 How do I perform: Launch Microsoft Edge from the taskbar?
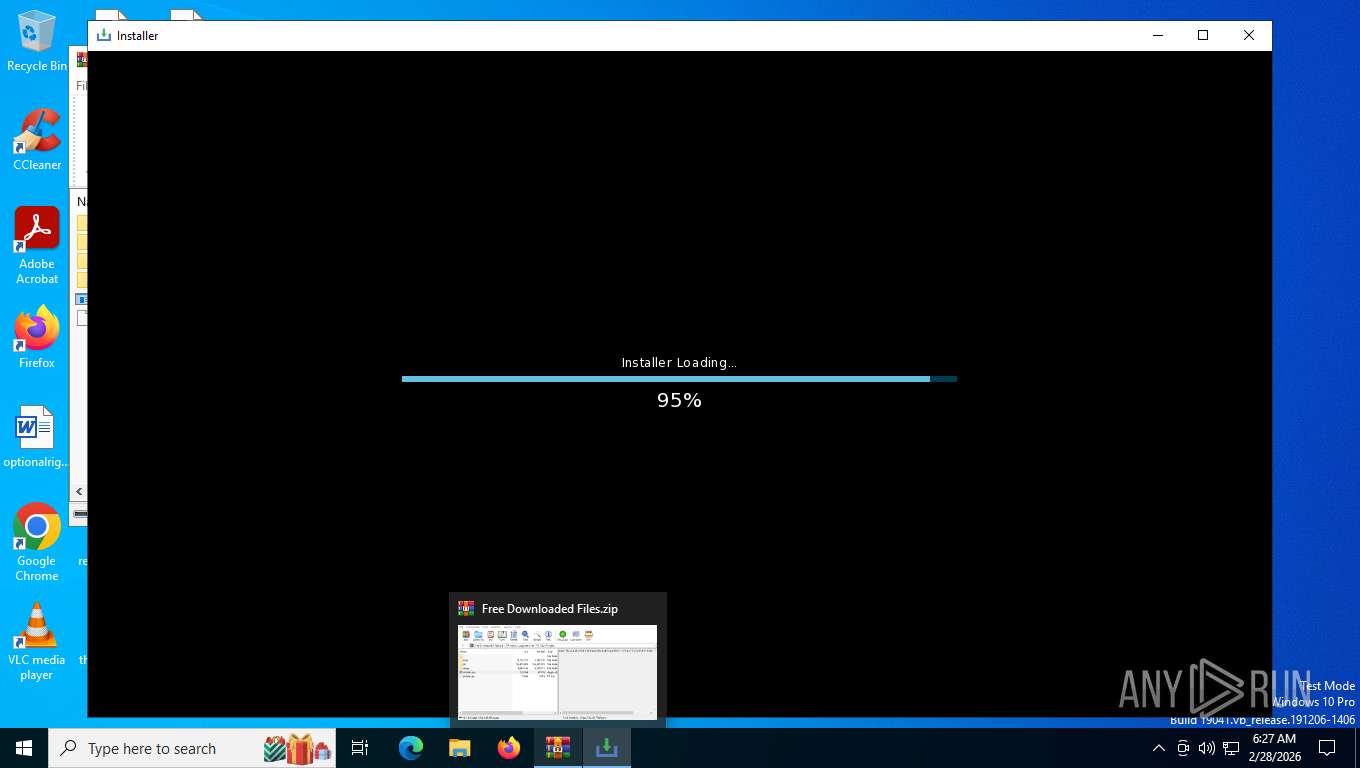(411, 748)
